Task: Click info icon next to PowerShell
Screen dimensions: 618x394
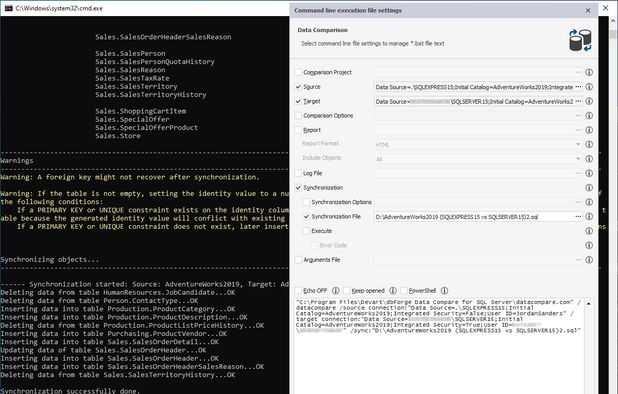Action: tap(444, 291)
